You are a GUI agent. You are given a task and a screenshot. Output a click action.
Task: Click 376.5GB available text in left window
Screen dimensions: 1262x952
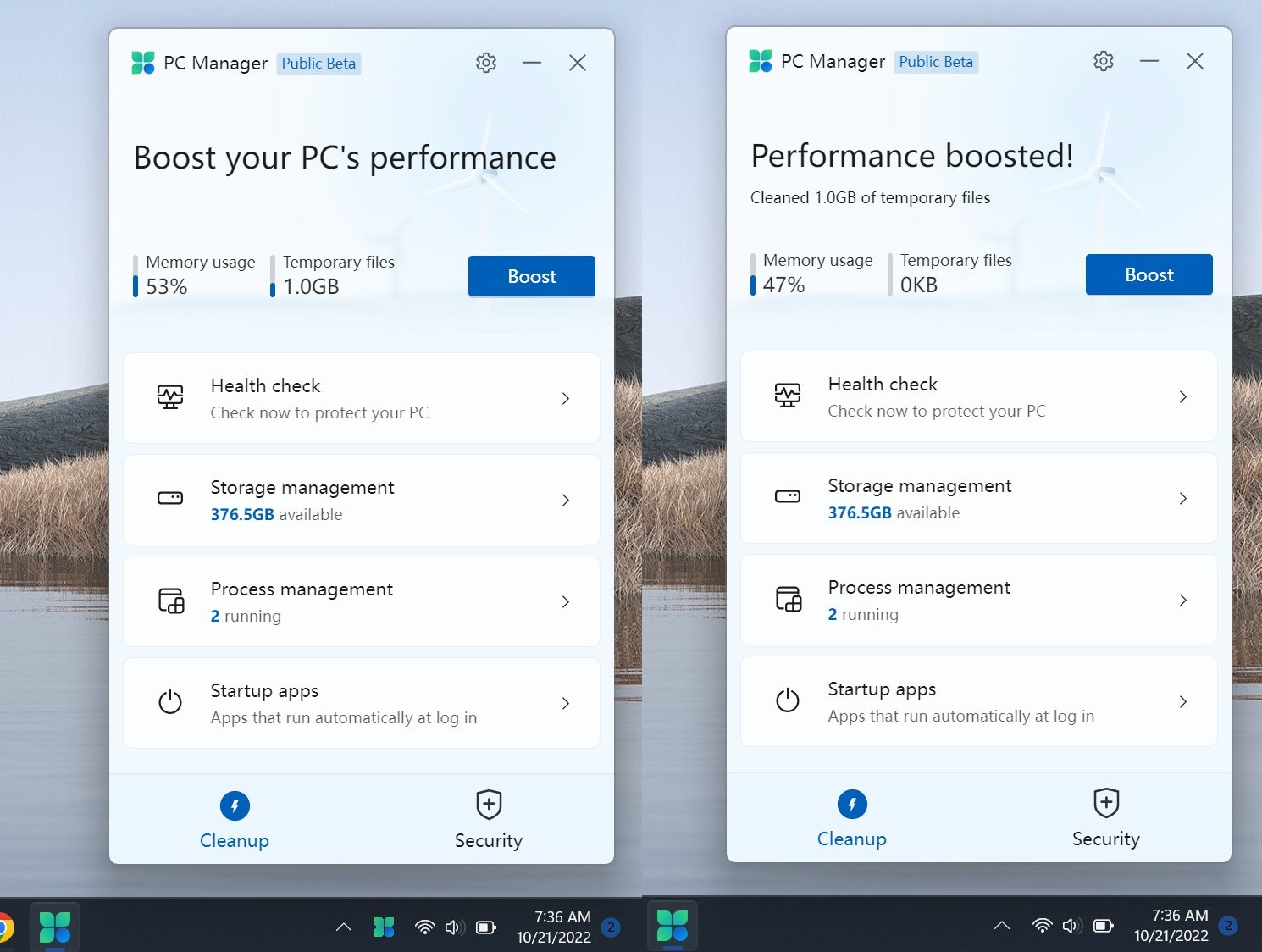(x=276, y=514)
